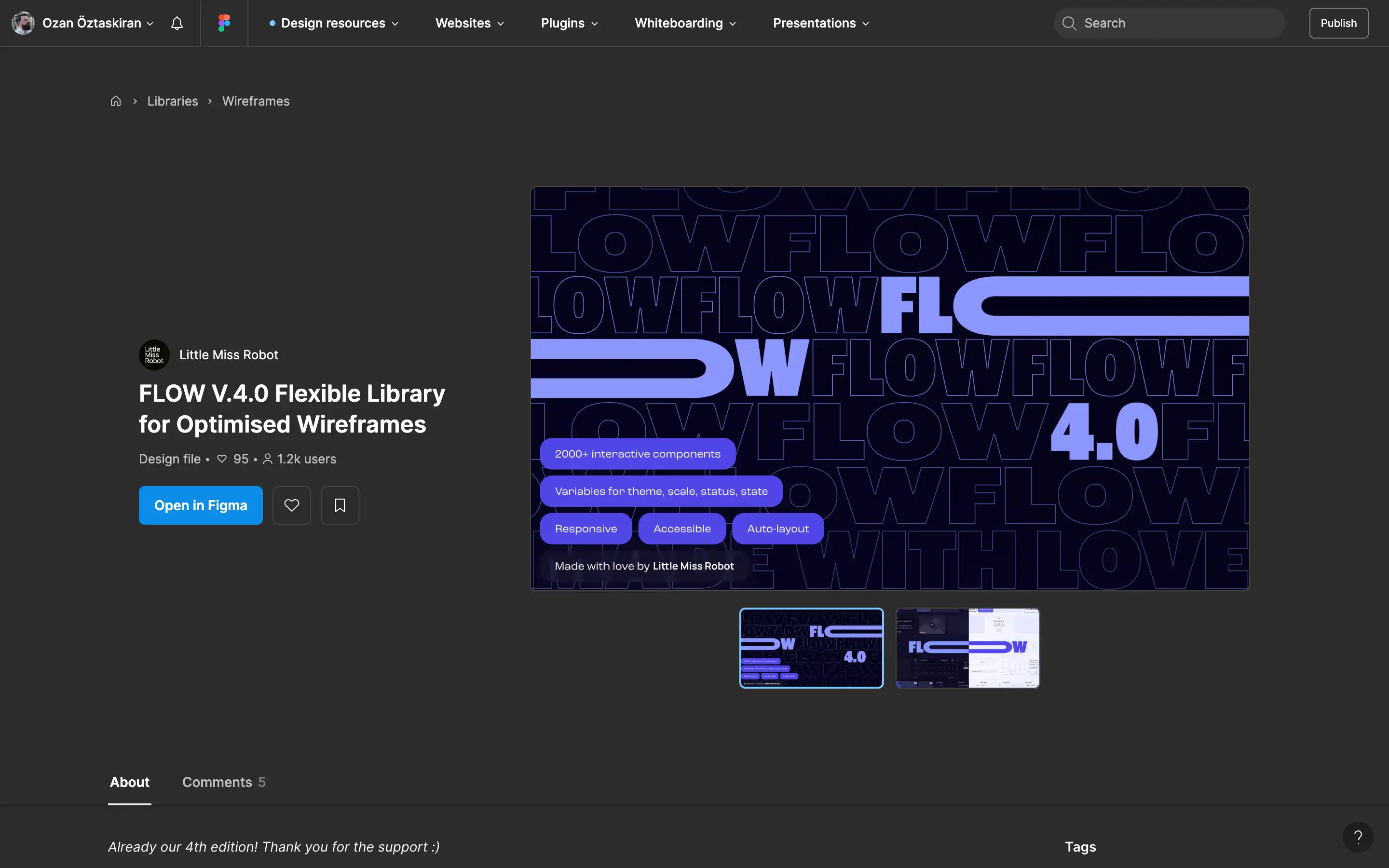Screen dimensions: 1389x868
Task: Click the FLOW V.4.0 library title
Action: 292,409
